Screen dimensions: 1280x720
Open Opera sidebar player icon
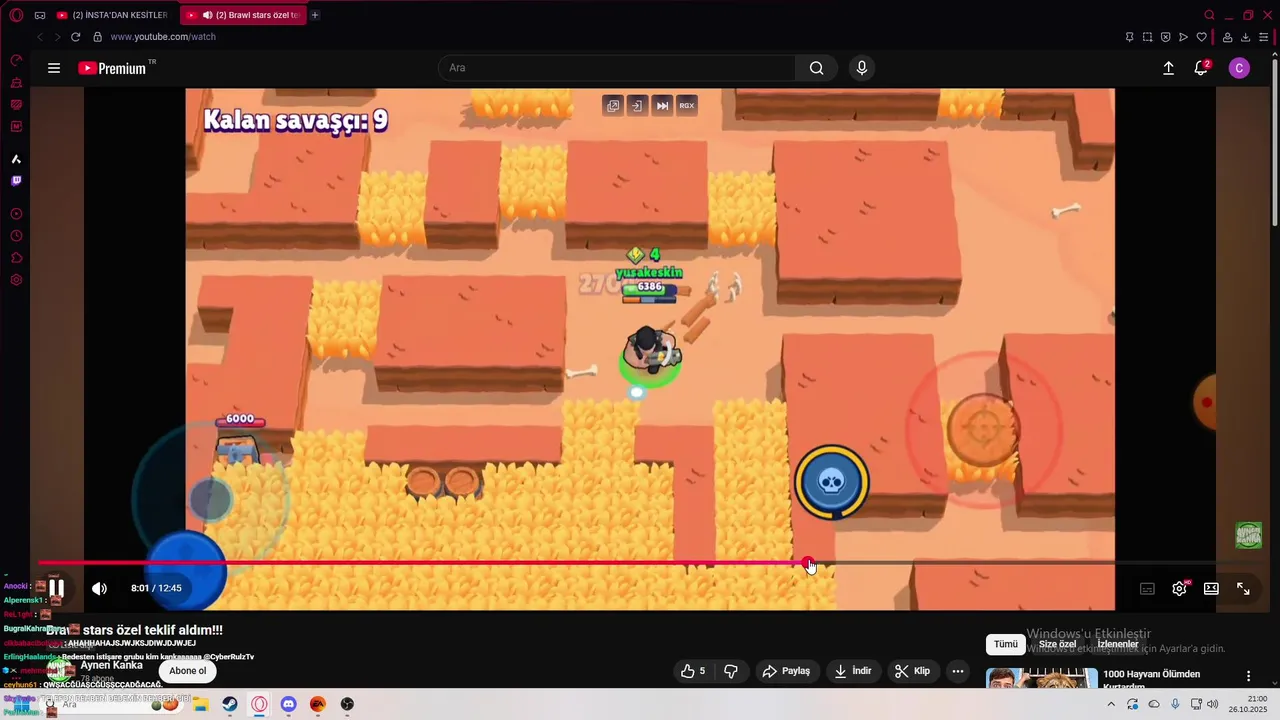pos(16,214)
